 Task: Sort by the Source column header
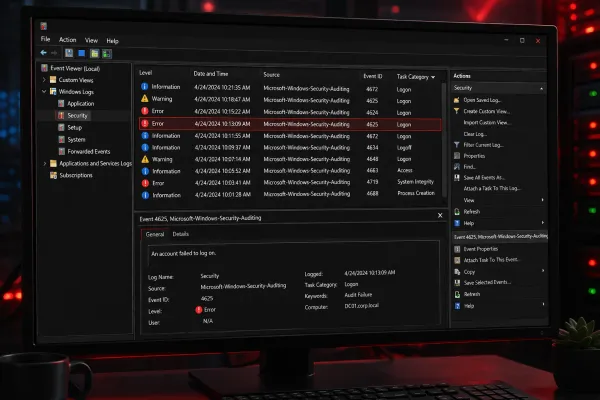point(271,75)
